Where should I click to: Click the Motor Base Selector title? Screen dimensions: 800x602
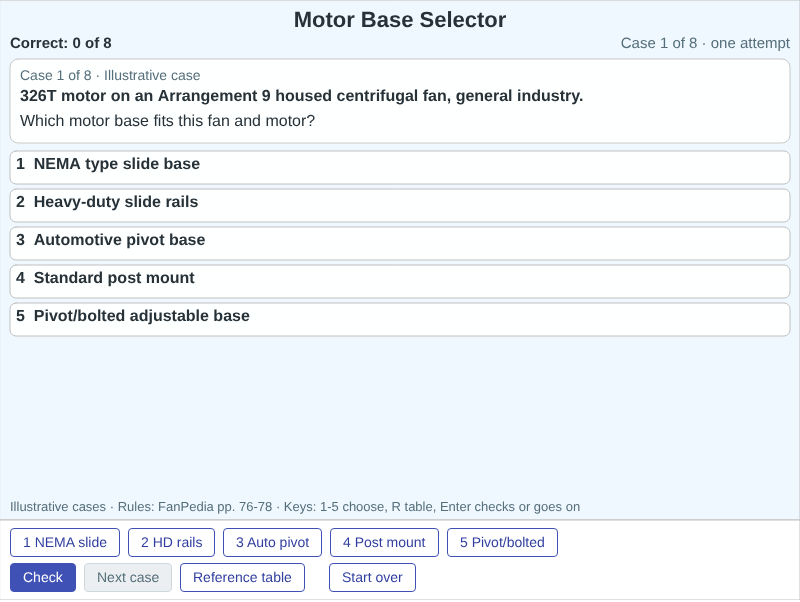(x=400, y=20)
